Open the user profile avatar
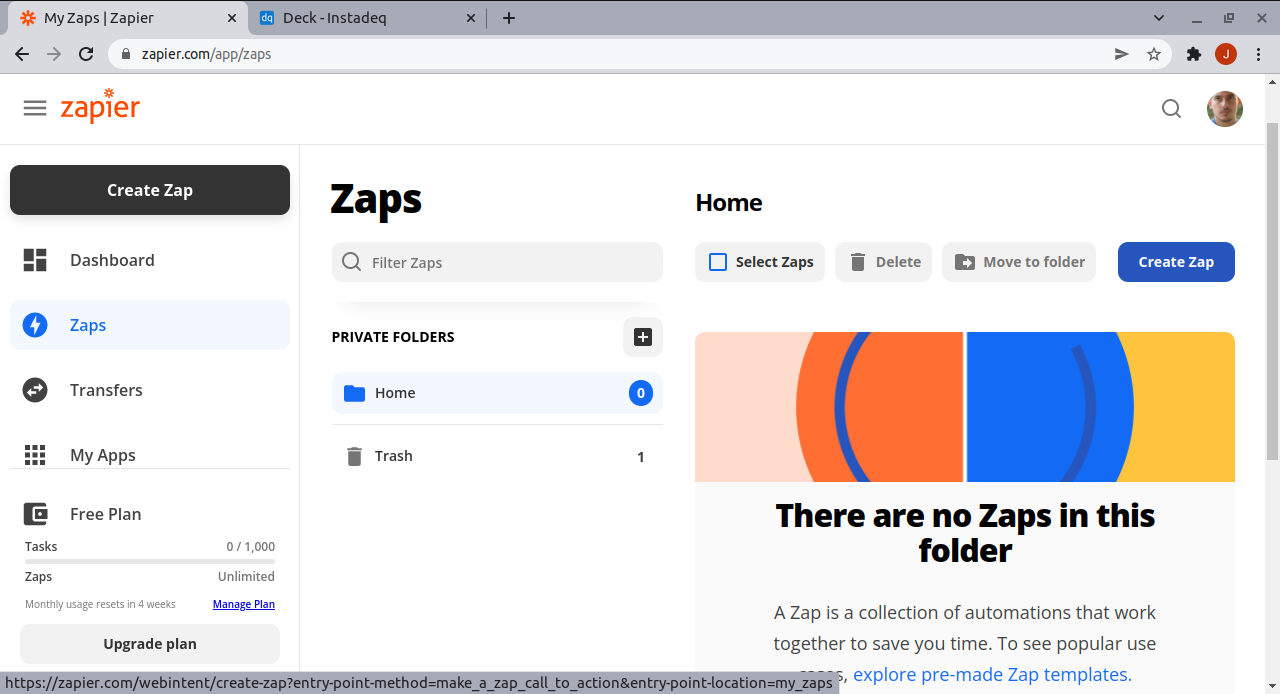 tap(1224, 109)
